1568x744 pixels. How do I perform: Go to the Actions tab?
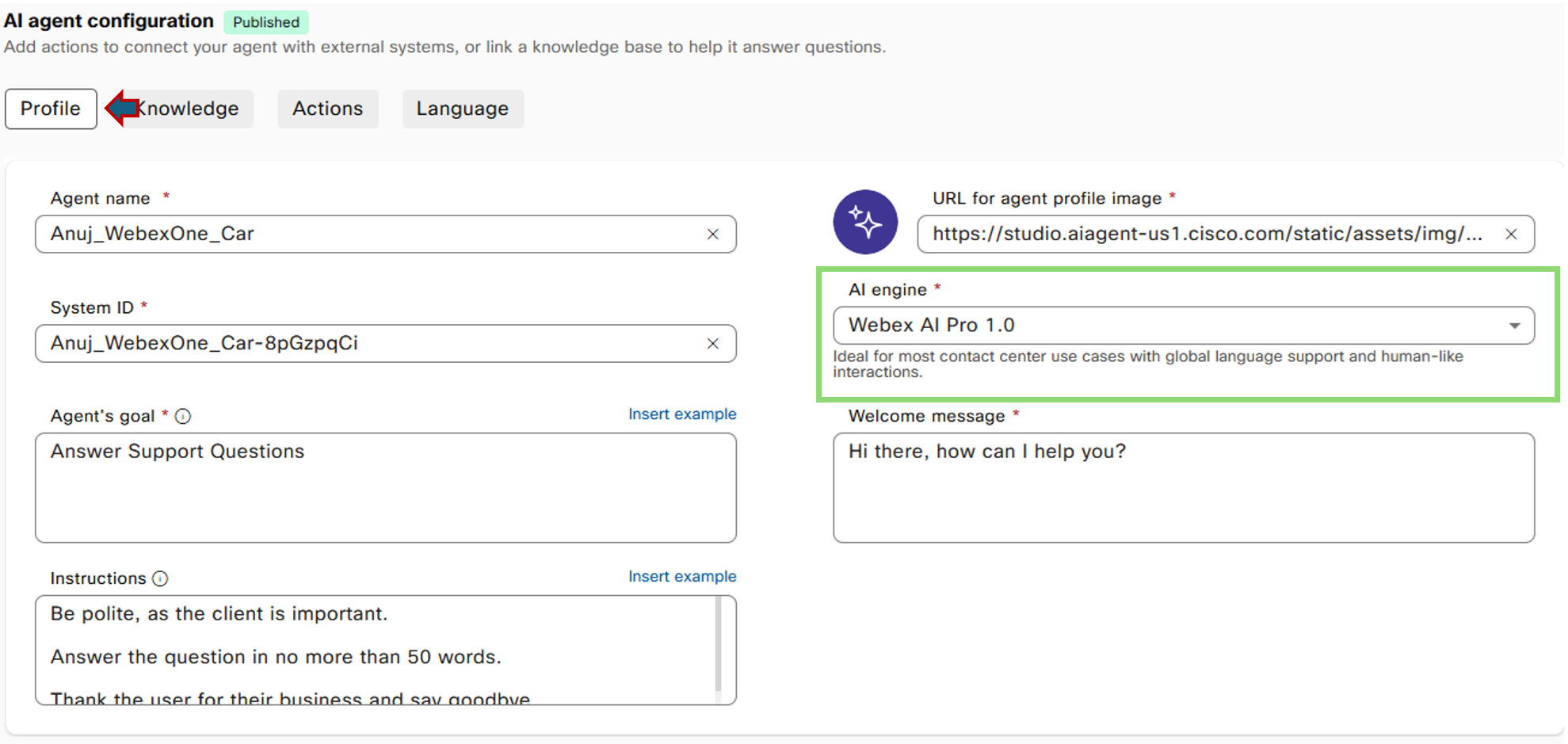(327, 109)
